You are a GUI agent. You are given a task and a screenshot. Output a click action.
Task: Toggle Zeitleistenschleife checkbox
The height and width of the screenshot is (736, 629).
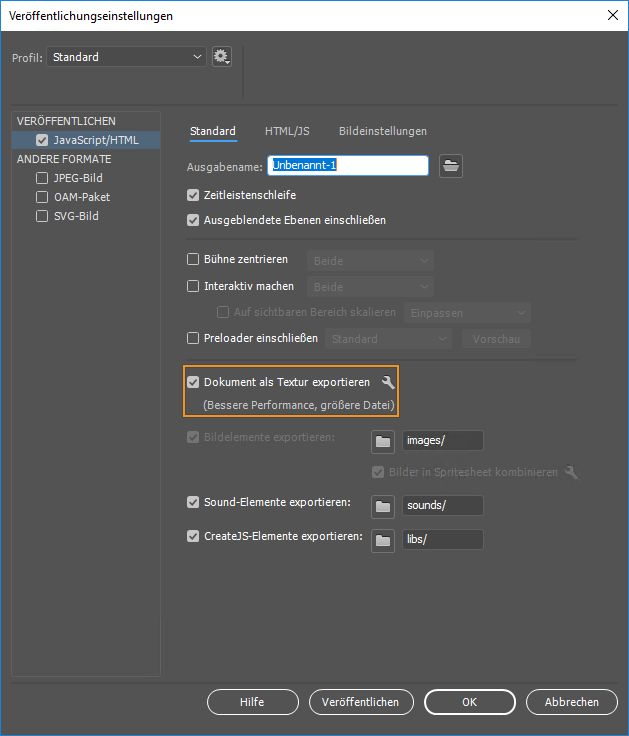(x=193, y=195)
